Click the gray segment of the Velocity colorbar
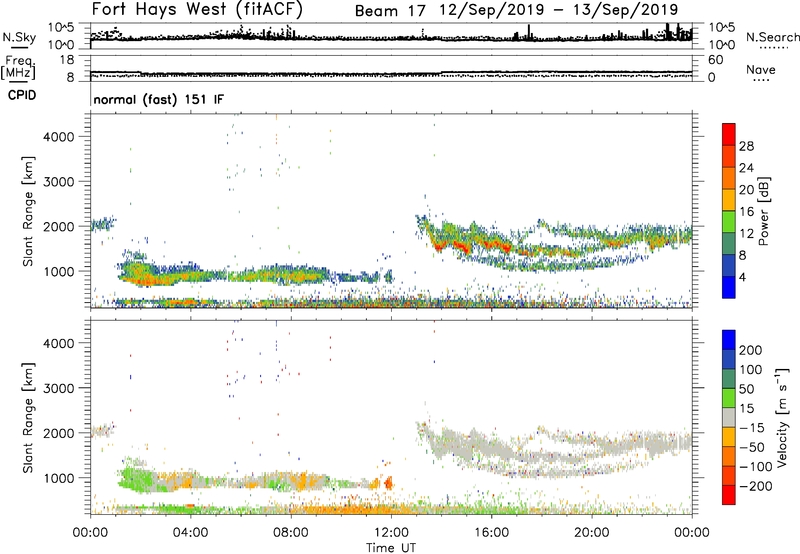The image size is (800, 554). click(x=729, y=418)
